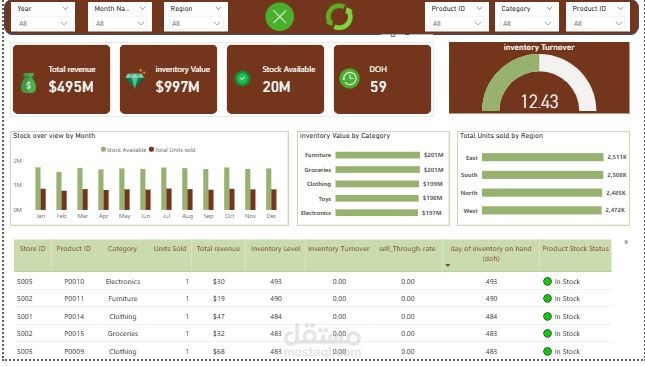This screenshot has width=645, height=366.
Task: Click the green check badge on Stock Available card
Action: (x=242, y=78)
